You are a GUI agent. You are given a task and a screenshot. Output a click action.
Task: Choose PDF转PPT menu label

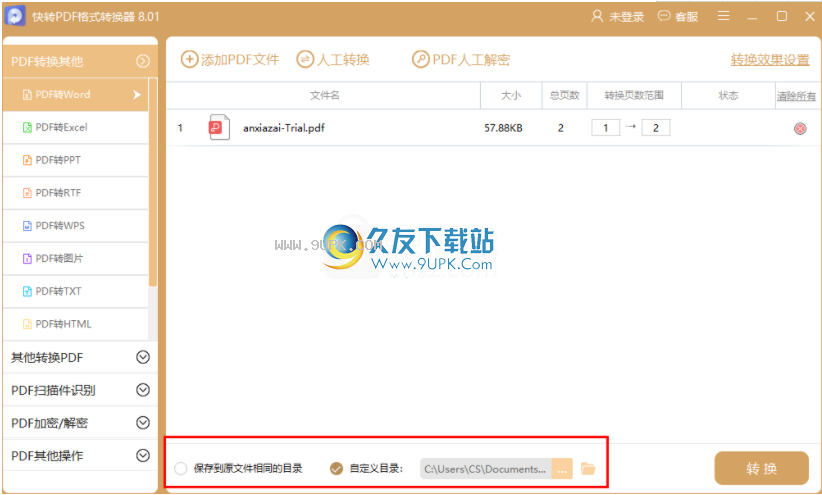coord(58,160)
